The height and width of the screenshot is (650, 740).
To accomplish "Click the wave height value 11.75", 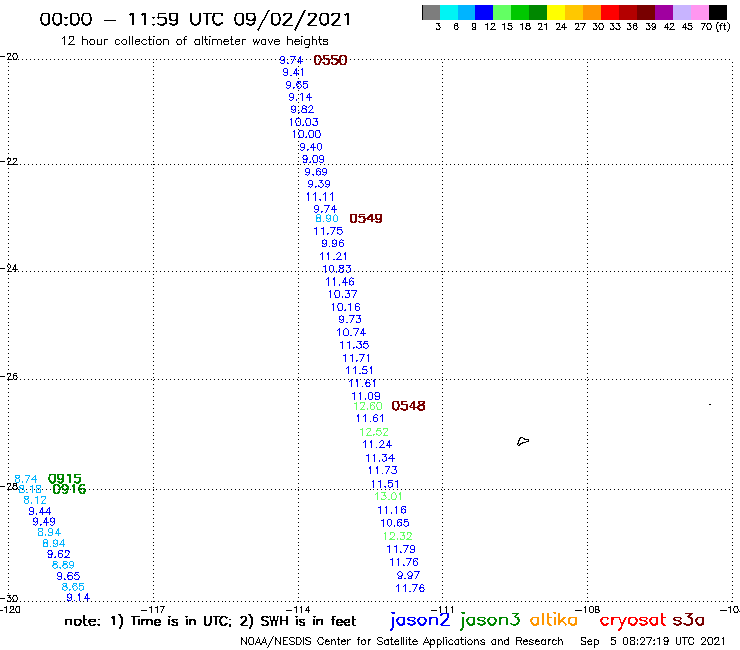I will [x=328, y=231].
